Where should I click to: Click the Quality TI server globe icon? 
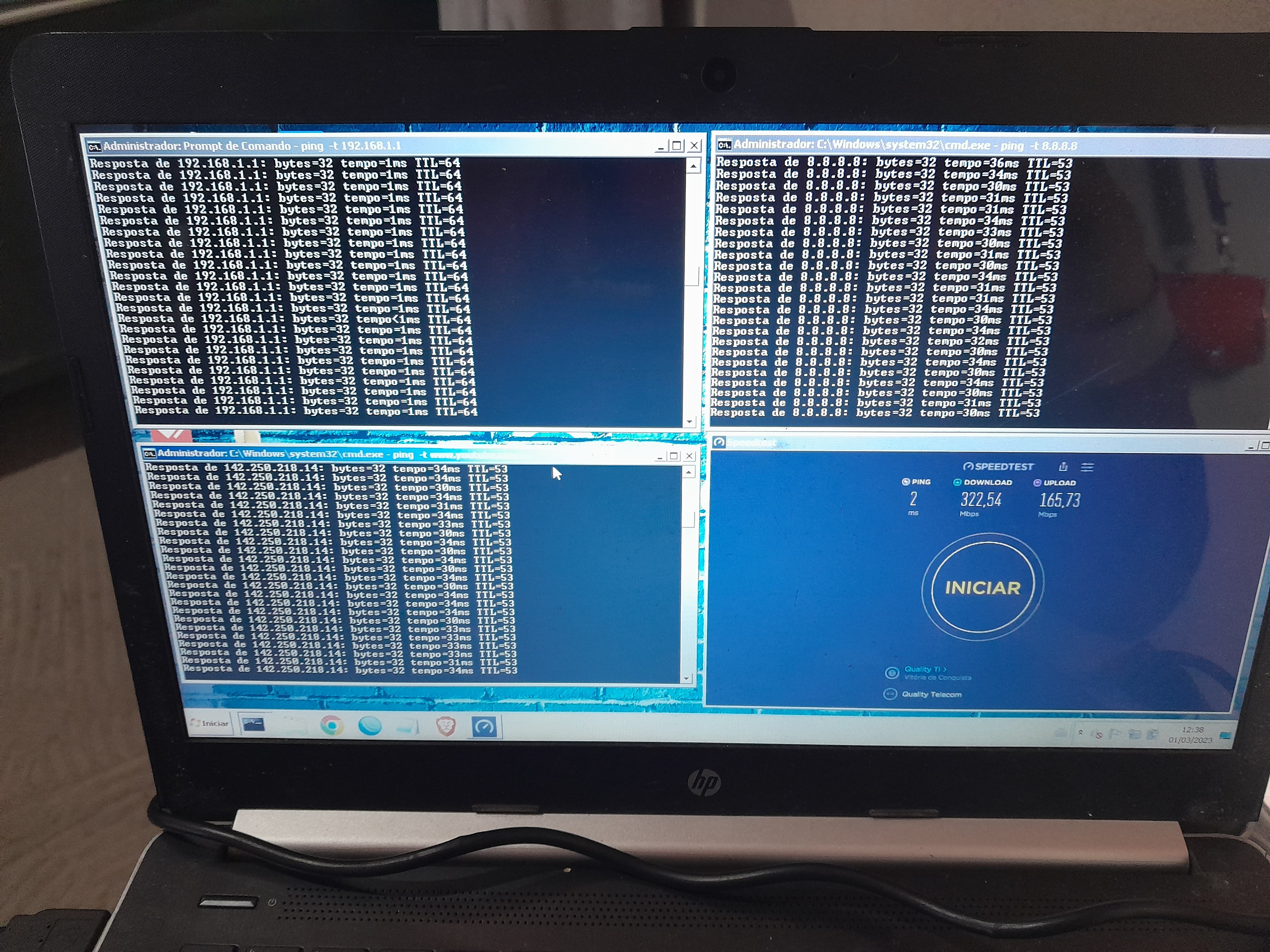point(891,673)
